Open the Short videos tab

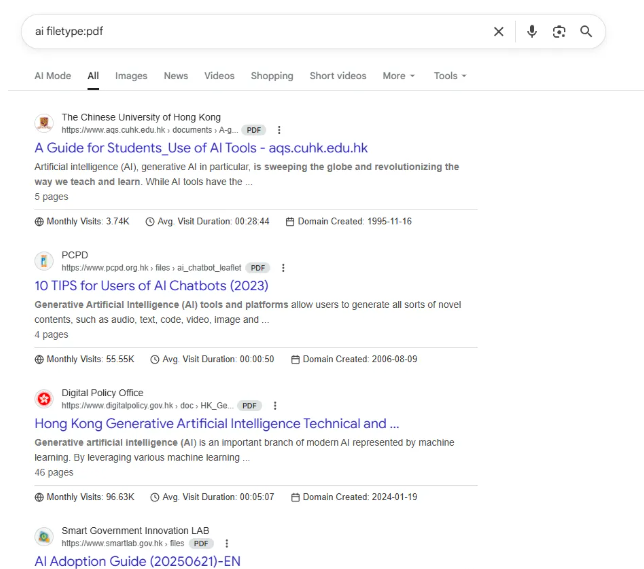[x=337, y=76]
